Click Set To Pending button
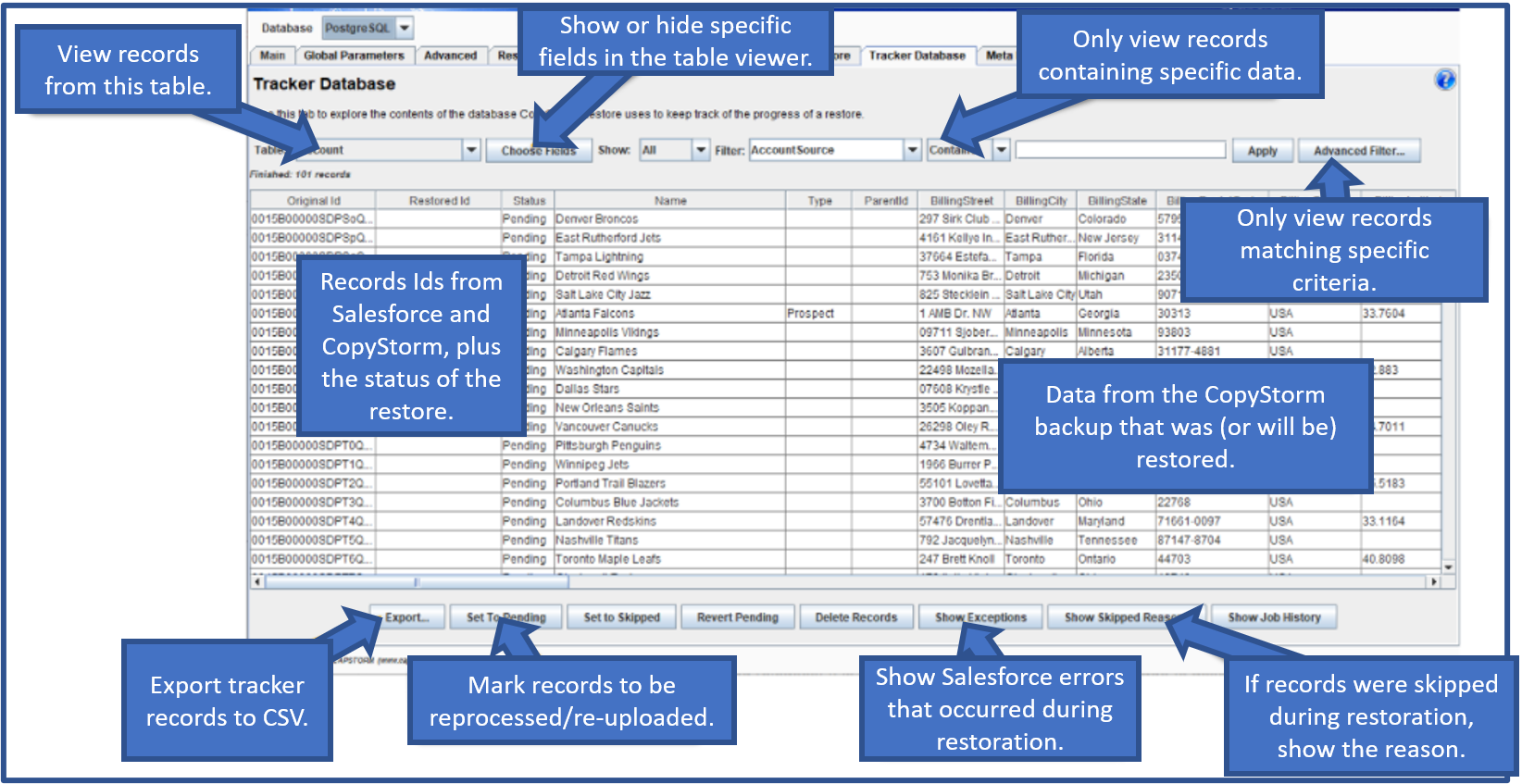Screen dimensions: 1522x784 click(505, 617)
